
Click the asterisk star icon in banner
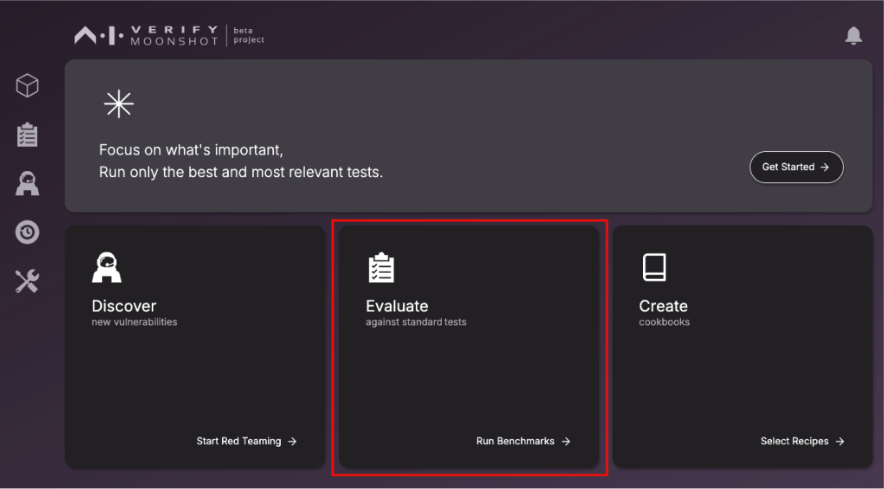click(119, 104)
